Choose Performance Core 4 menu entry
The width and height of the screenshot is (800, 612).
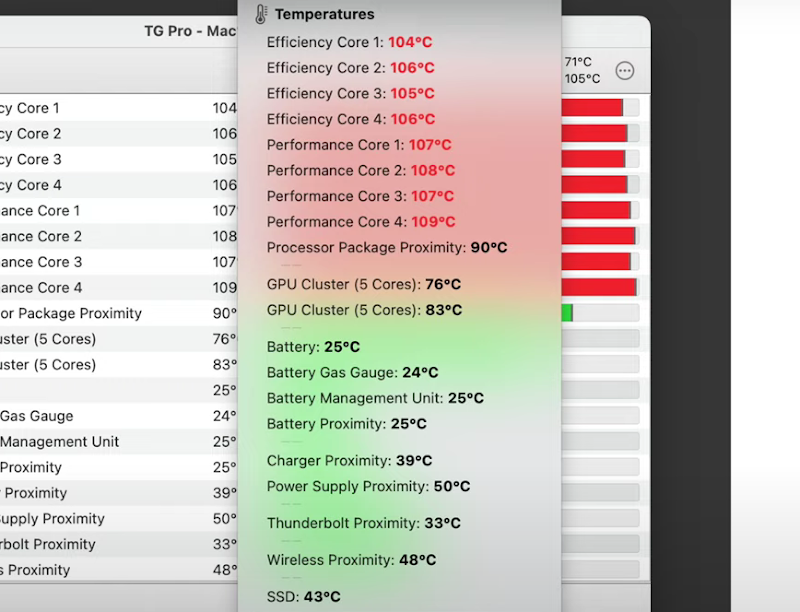tap(360, 222)
